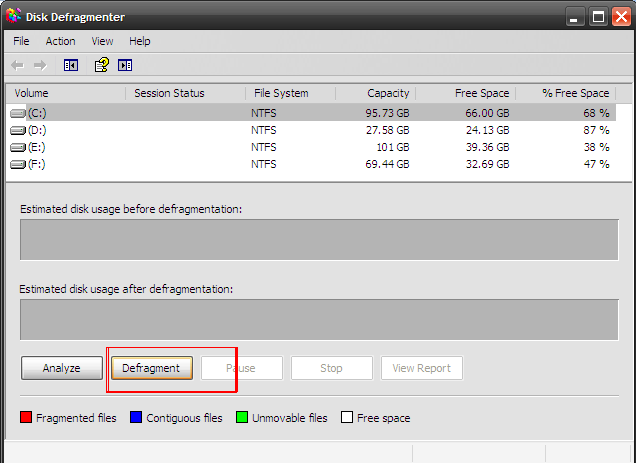Viewport: 636px width, 463px height.
Task: Open the Help toolbar icon
Action: point(102,65)
